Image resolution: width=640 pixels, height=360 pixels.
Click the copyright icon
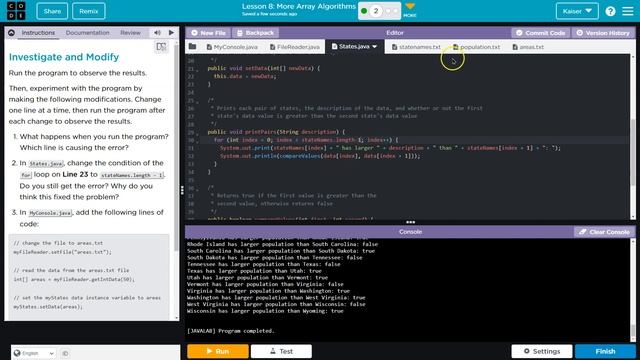pos(65,353)
